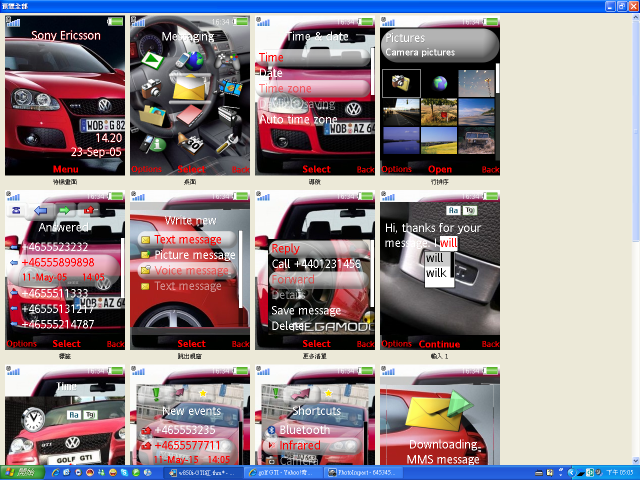Select the Messaging menu preview thumbnail

tap(190, 96)
